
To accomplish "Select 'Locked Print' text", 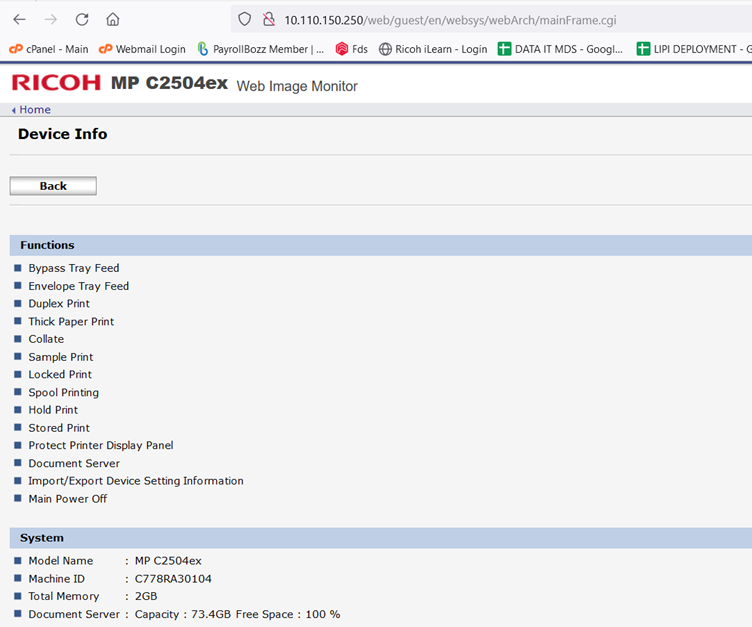I will [60, 375].
